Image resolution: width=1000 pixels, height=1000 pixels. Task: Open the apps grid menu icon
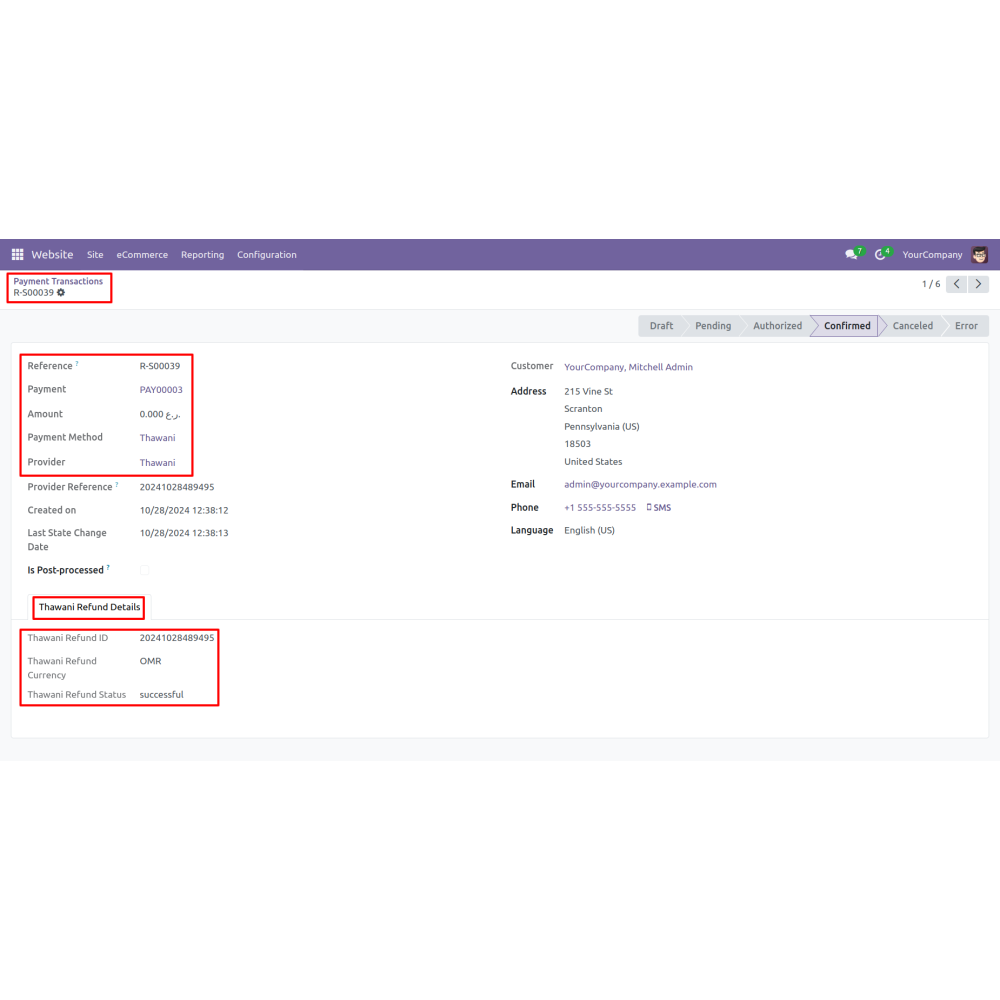coord(17,254)
